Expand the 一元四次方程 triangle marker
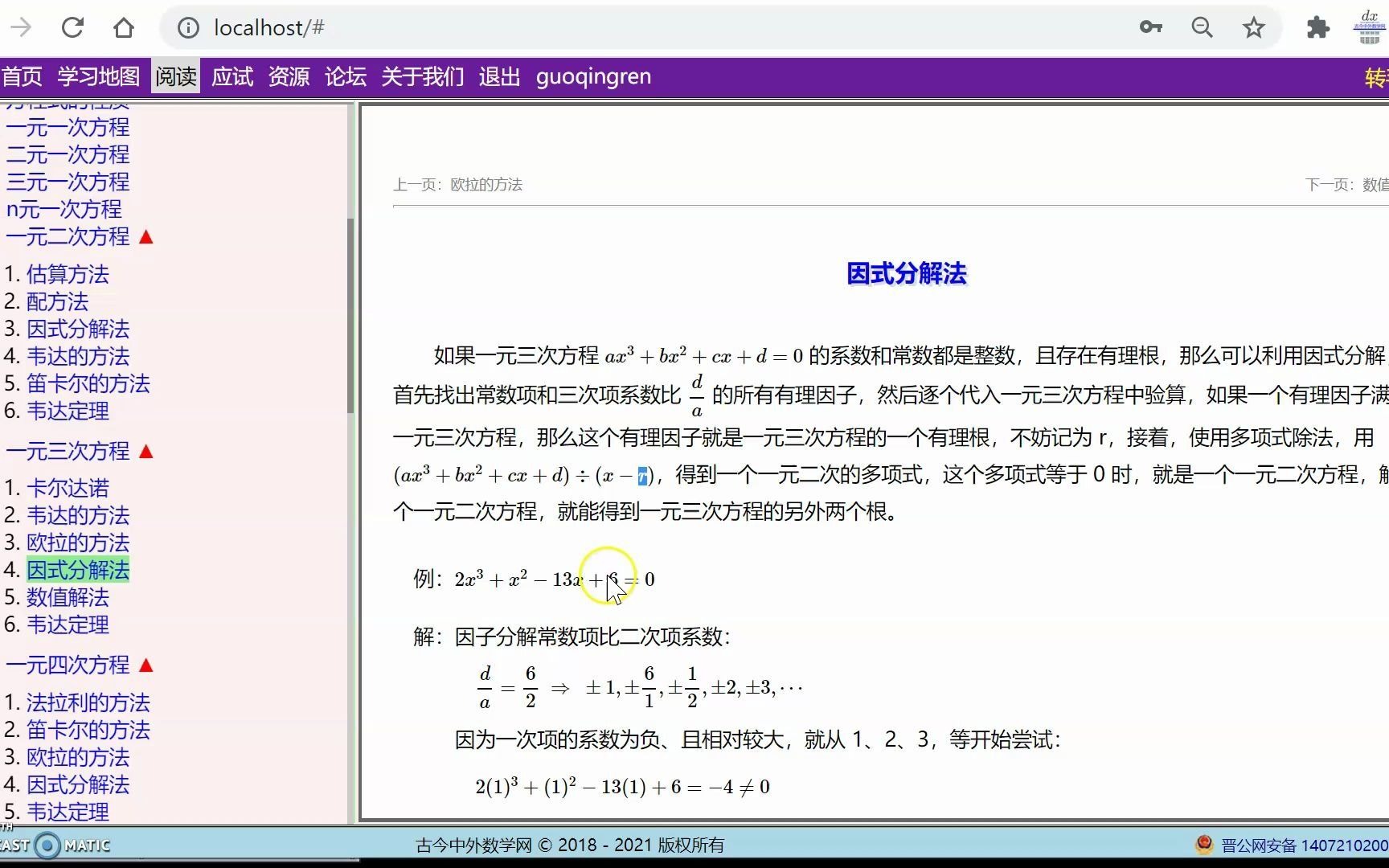This screenshot has height=868, width=1389. point(147,665)
